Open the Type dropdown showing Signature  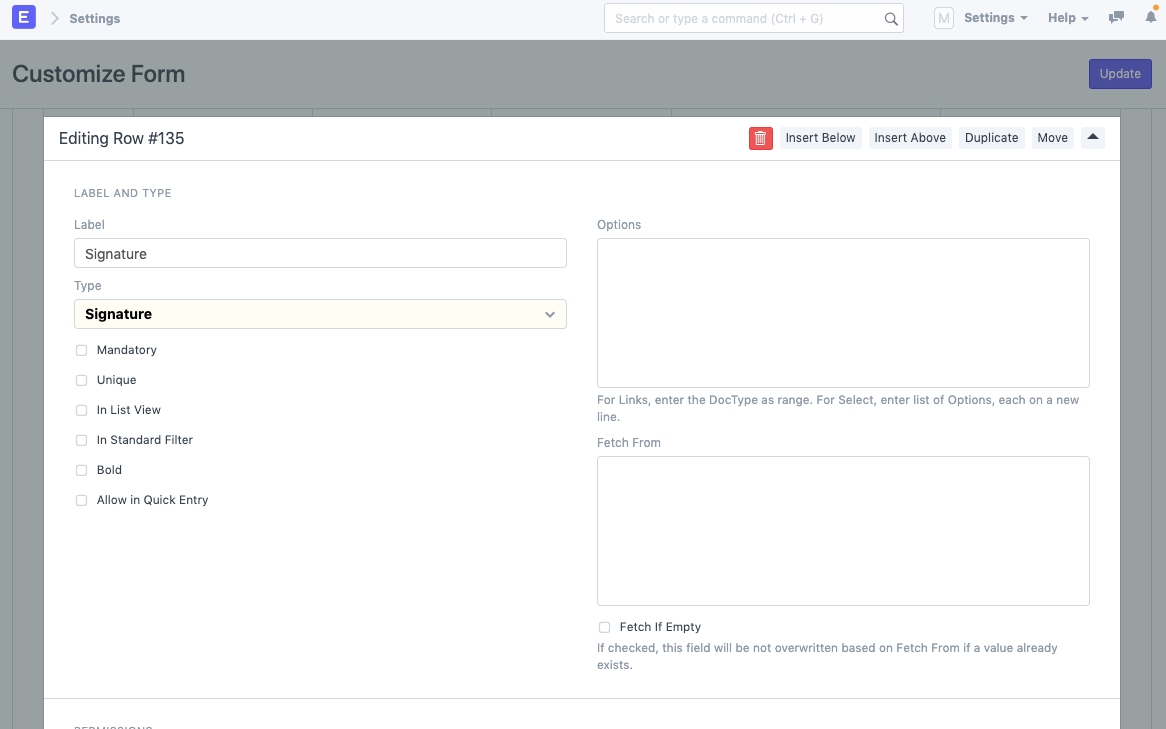pyautogui.click(x=320, y=314)
